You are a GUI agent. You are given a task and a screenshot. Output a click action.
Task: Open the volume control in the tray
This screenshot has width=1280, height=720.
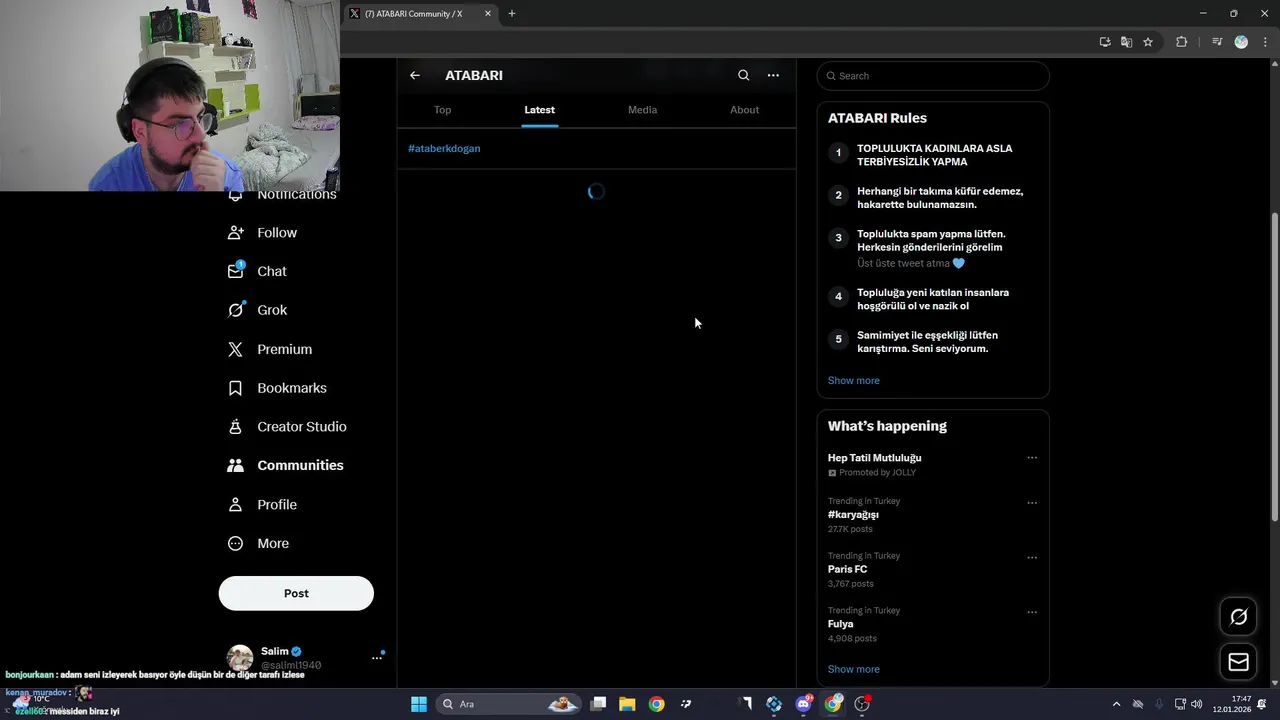(x=1197, y=704)
